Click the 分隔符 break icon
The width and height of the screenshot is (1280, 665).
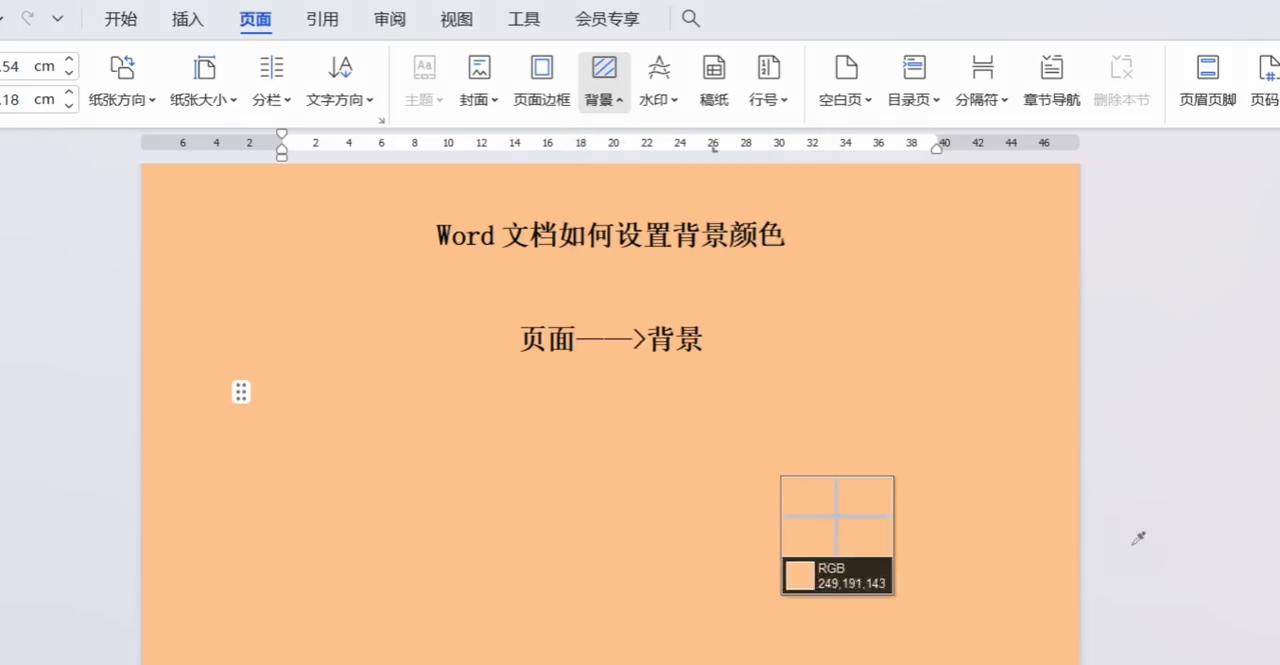tap(982, 68)
